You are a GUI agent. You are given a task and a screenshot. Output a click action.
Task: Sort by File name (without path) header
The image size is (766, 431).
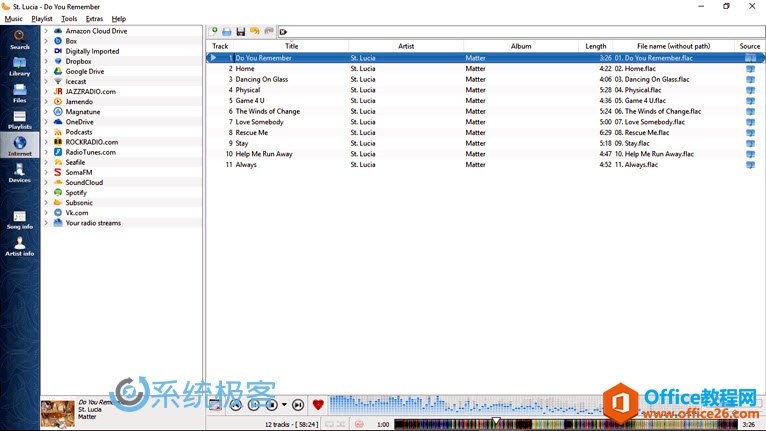pos(674,46)
